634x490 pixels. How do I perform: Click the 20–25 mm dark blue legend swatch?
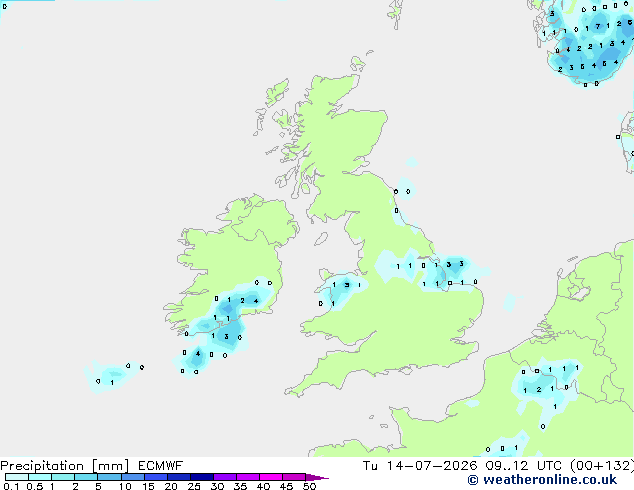pos(179,477)
